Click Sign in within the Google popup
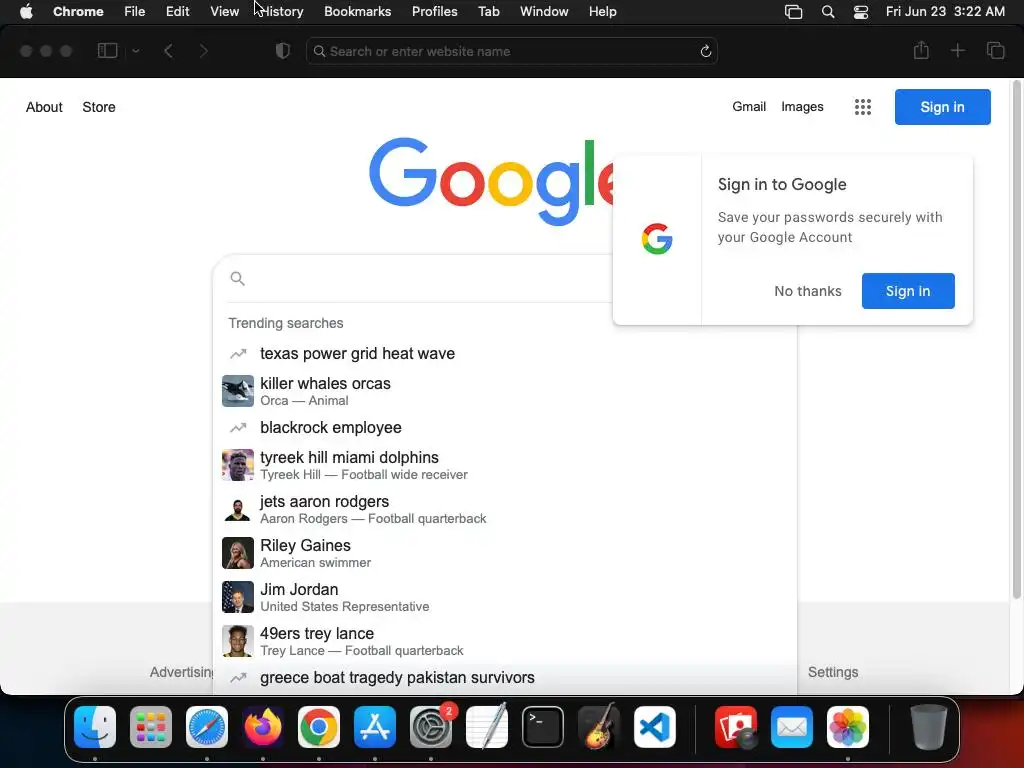Viewport: 1024px width, 768px height. coord(908,291)
